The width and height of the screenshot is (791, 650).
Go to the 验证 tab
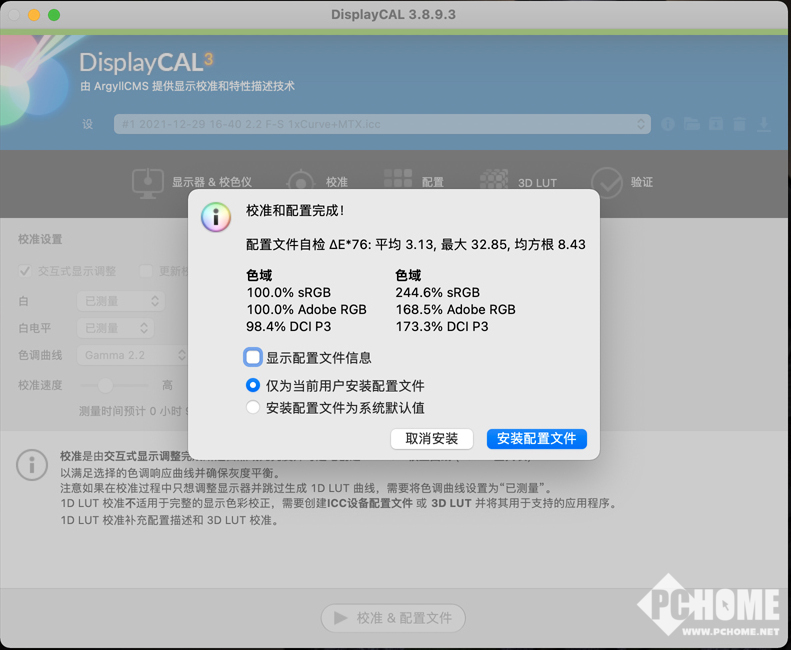[622, 182]
